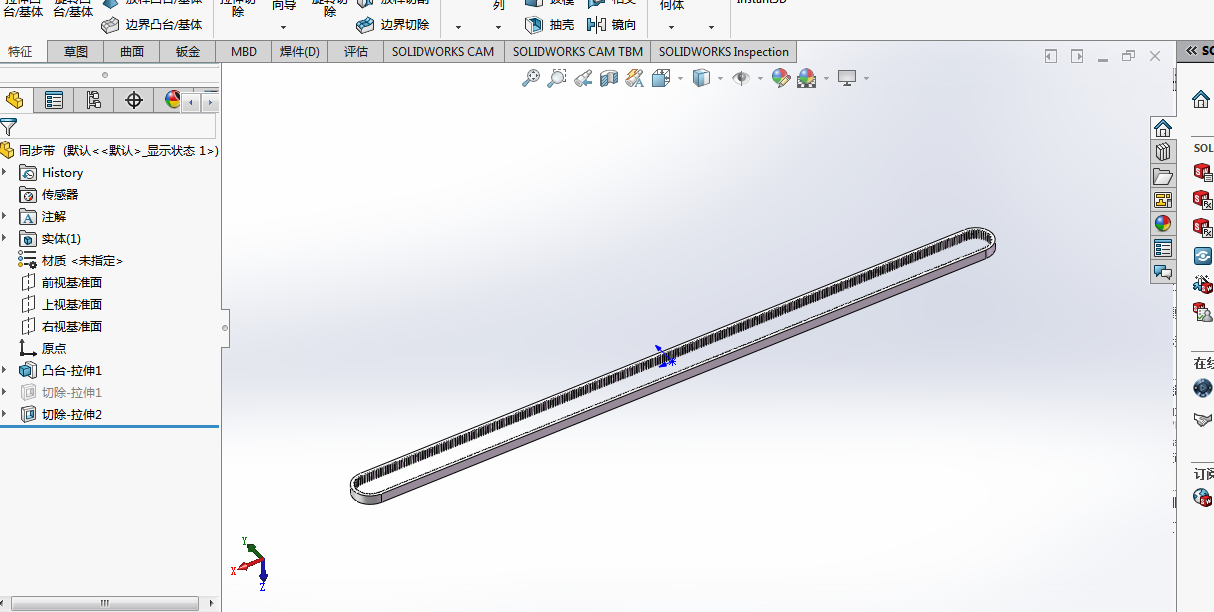Screen dimensions: 1214x612
Task: Open the Appearances task pane tab
Action: point(1162,224)
